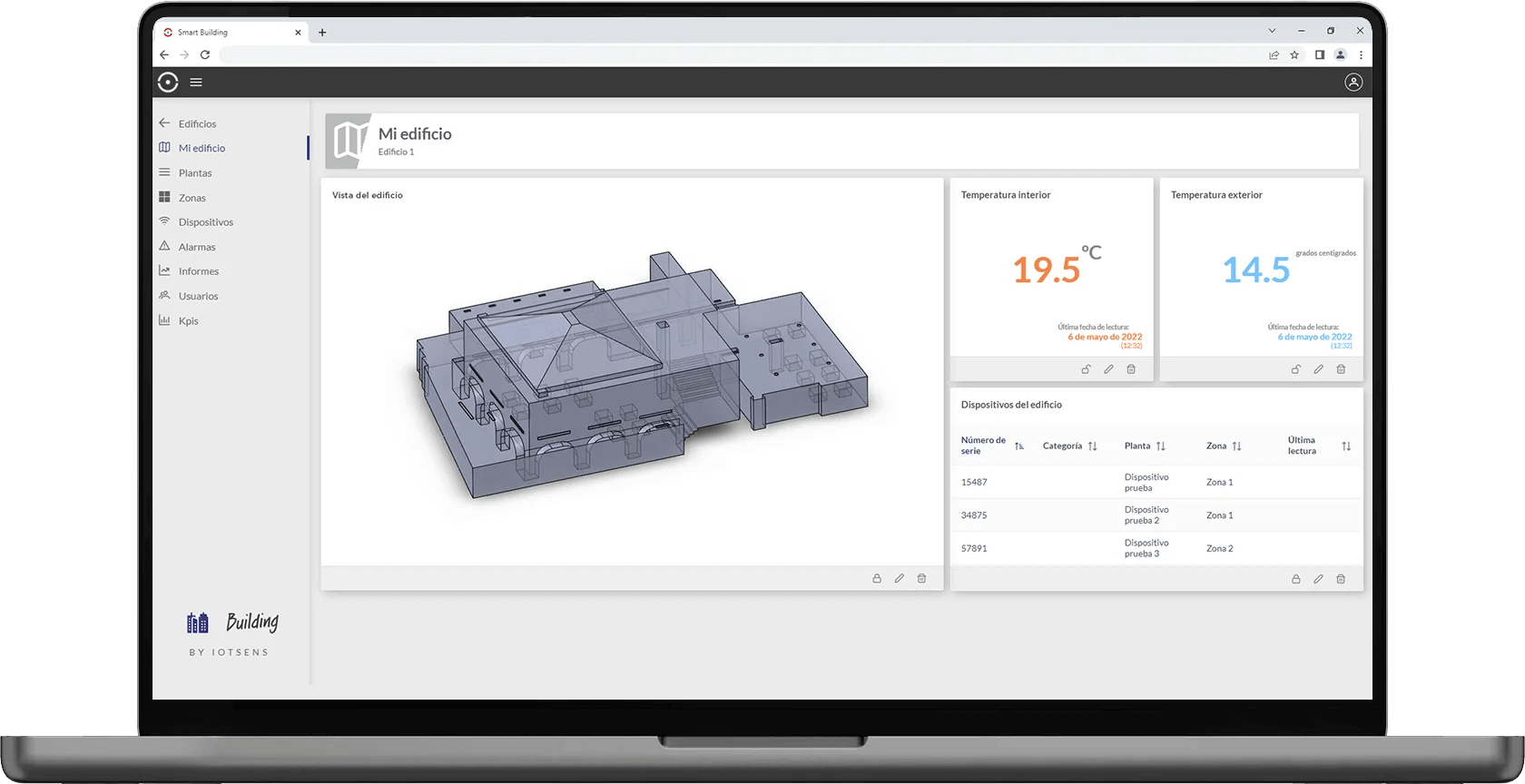Toggle the lock on the Vista del edificio panel
The width and height of the screenshot is (1525, 784).
coord(877,578)
